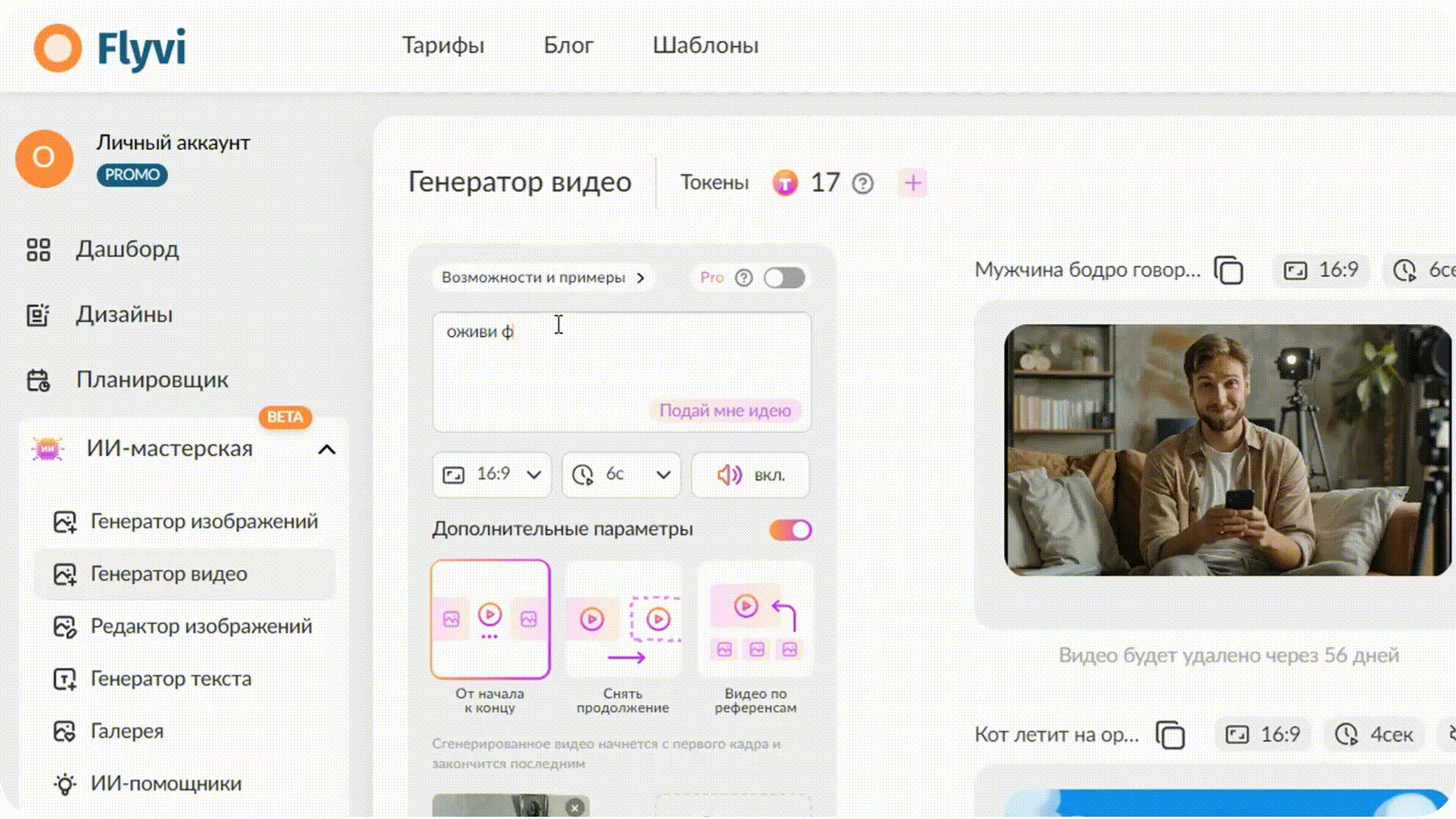Click the PROMO badge
1456x819 pixels.
click(x=132, y=175)
